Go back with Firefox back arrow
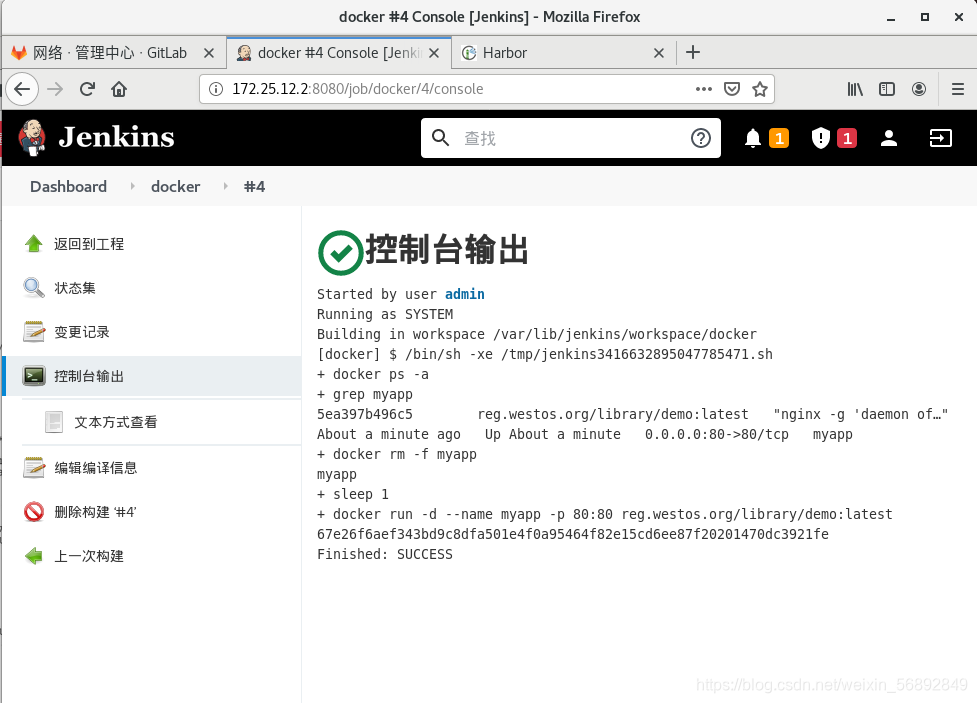Screen dimensions: 977x703 [22, 89]
